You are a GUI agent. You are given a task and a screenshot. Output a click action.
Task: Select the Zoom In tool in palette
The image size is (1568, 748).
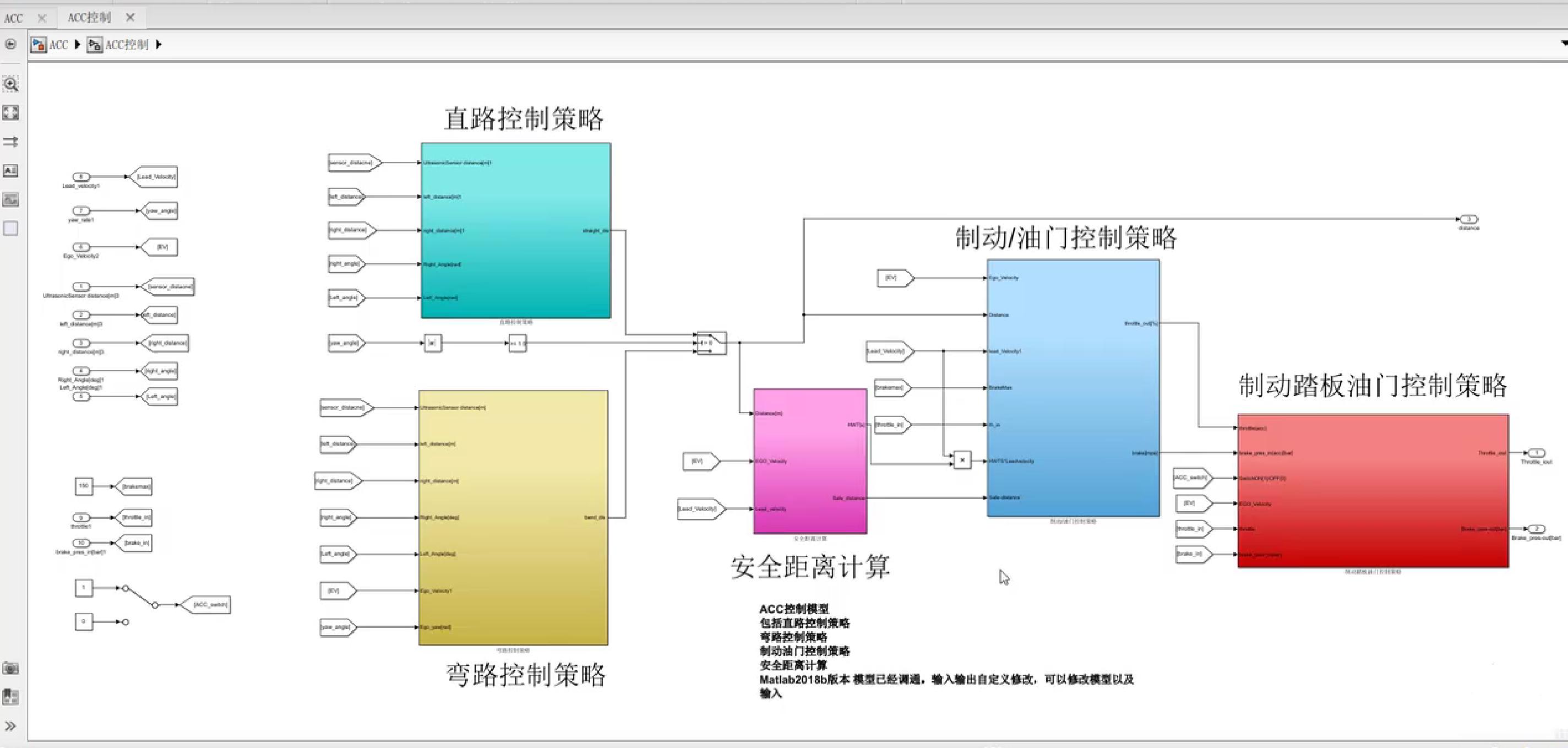11,84
